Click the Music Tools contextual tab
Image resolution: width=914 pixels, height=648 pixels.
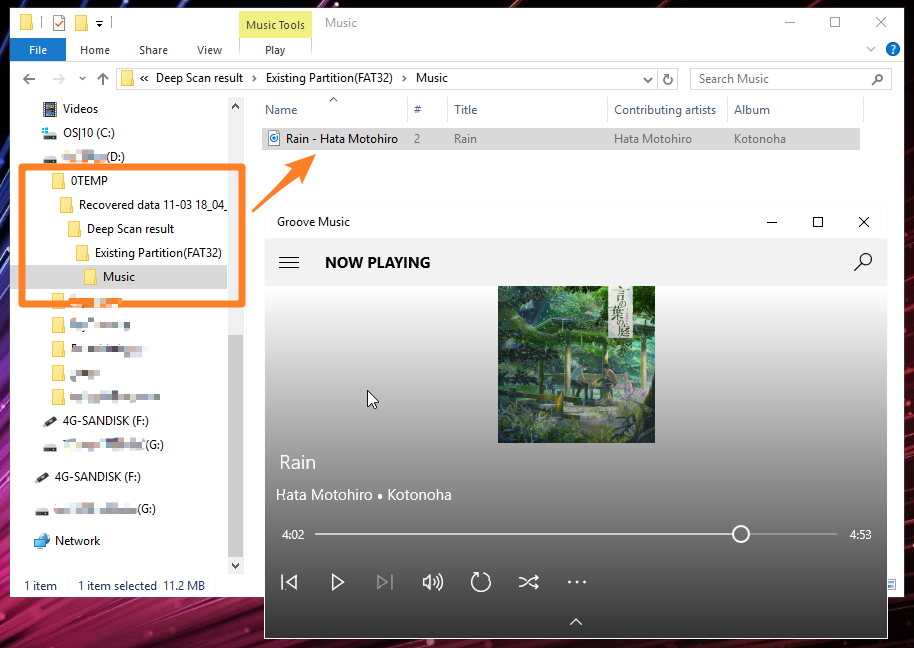[275, 25]
